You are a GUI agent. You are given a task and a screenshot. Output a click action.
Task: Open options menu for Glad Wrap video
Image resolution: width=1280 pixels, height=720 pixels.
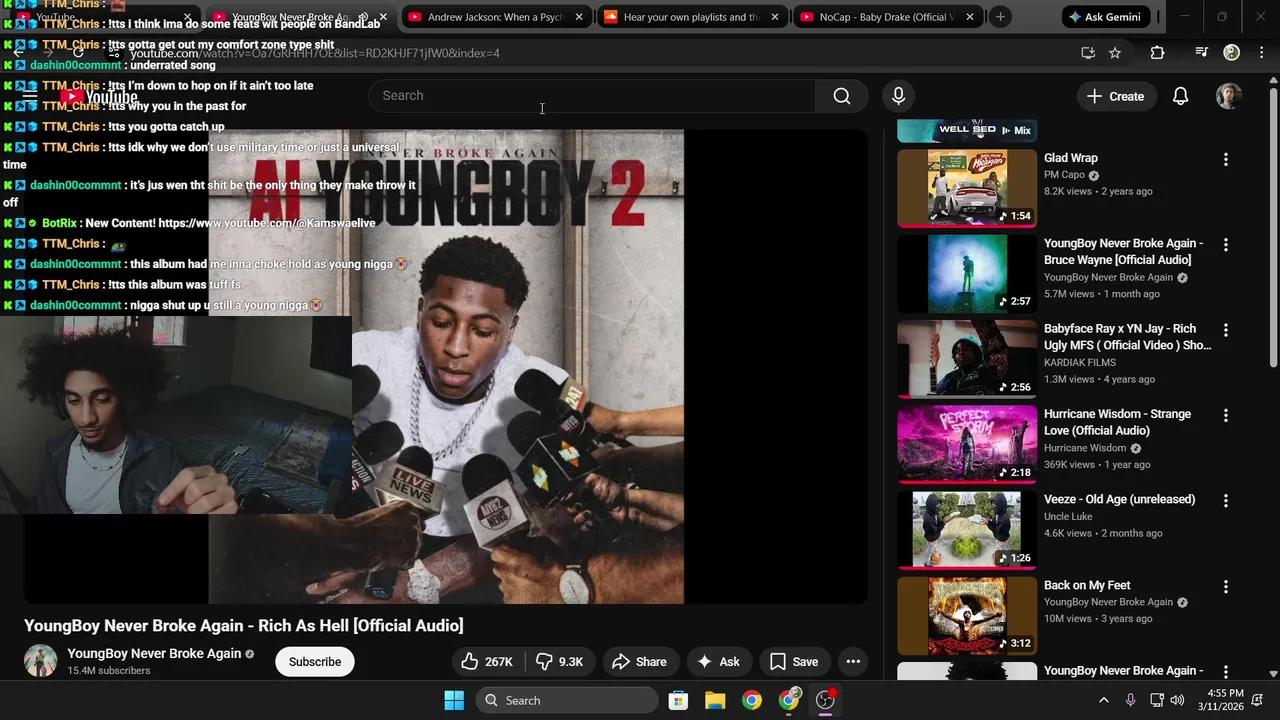pos(1225,159)
